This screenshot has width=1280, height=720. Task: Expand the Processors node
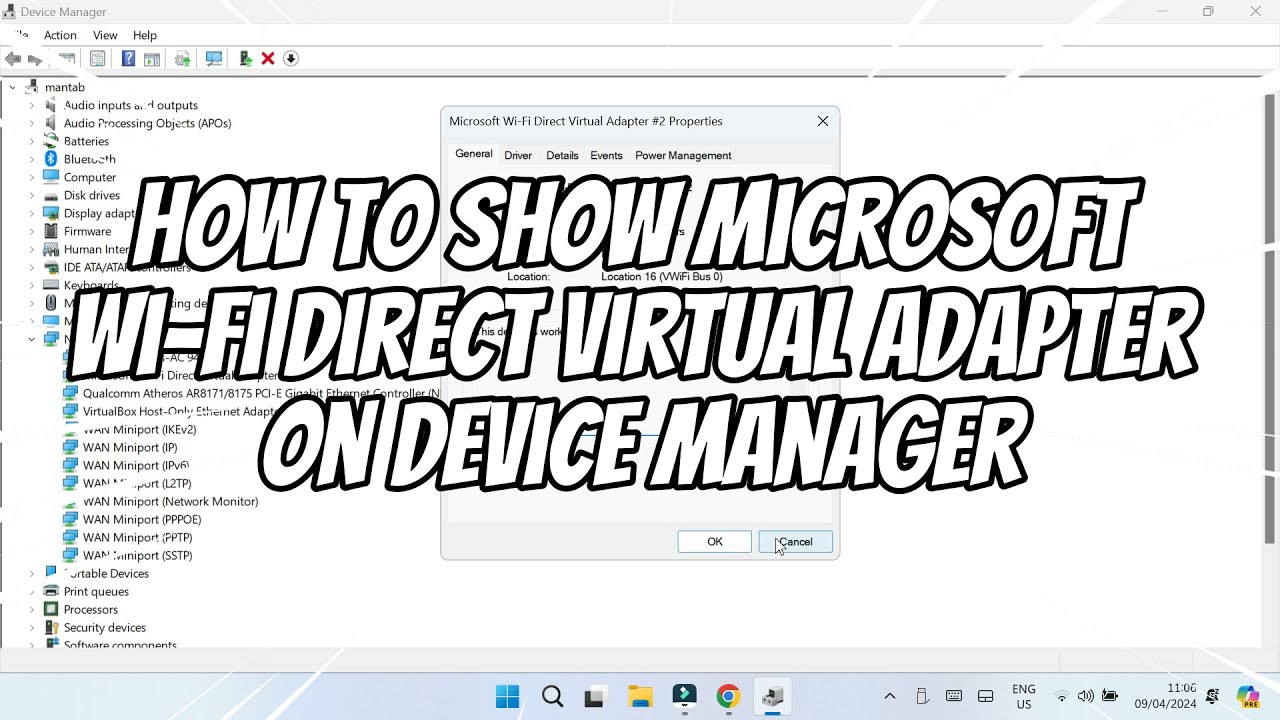click(32, 609)
